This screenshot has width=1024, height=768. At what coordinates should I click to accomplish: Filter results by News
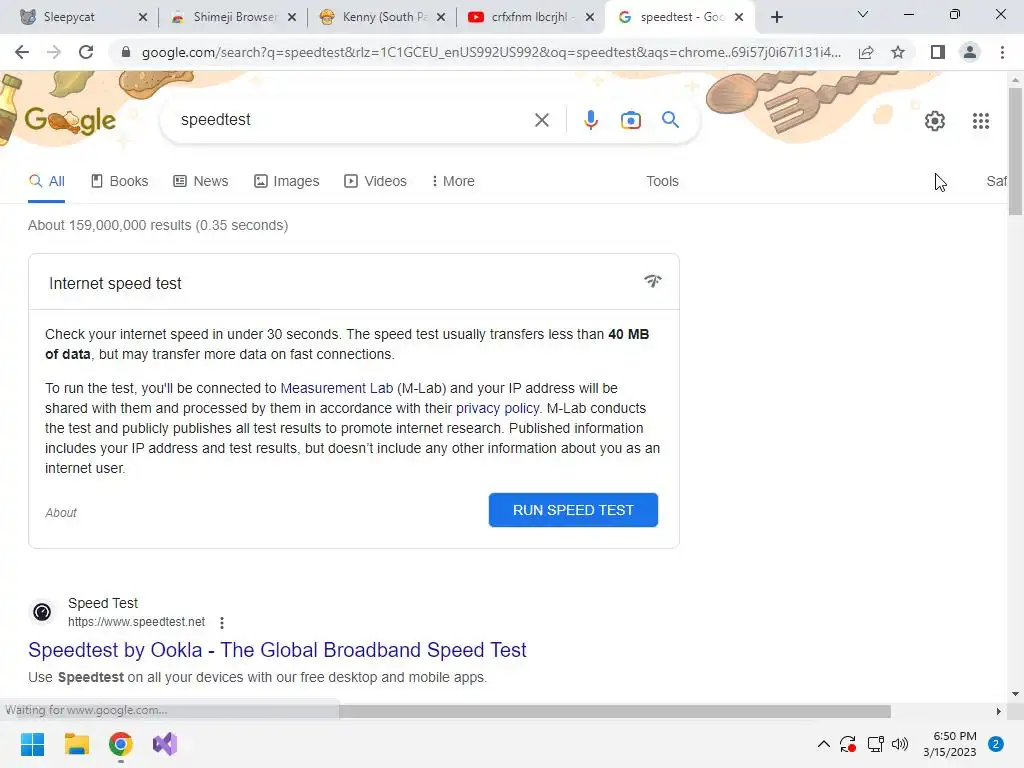pyautogui.click(x=200, y=181)
